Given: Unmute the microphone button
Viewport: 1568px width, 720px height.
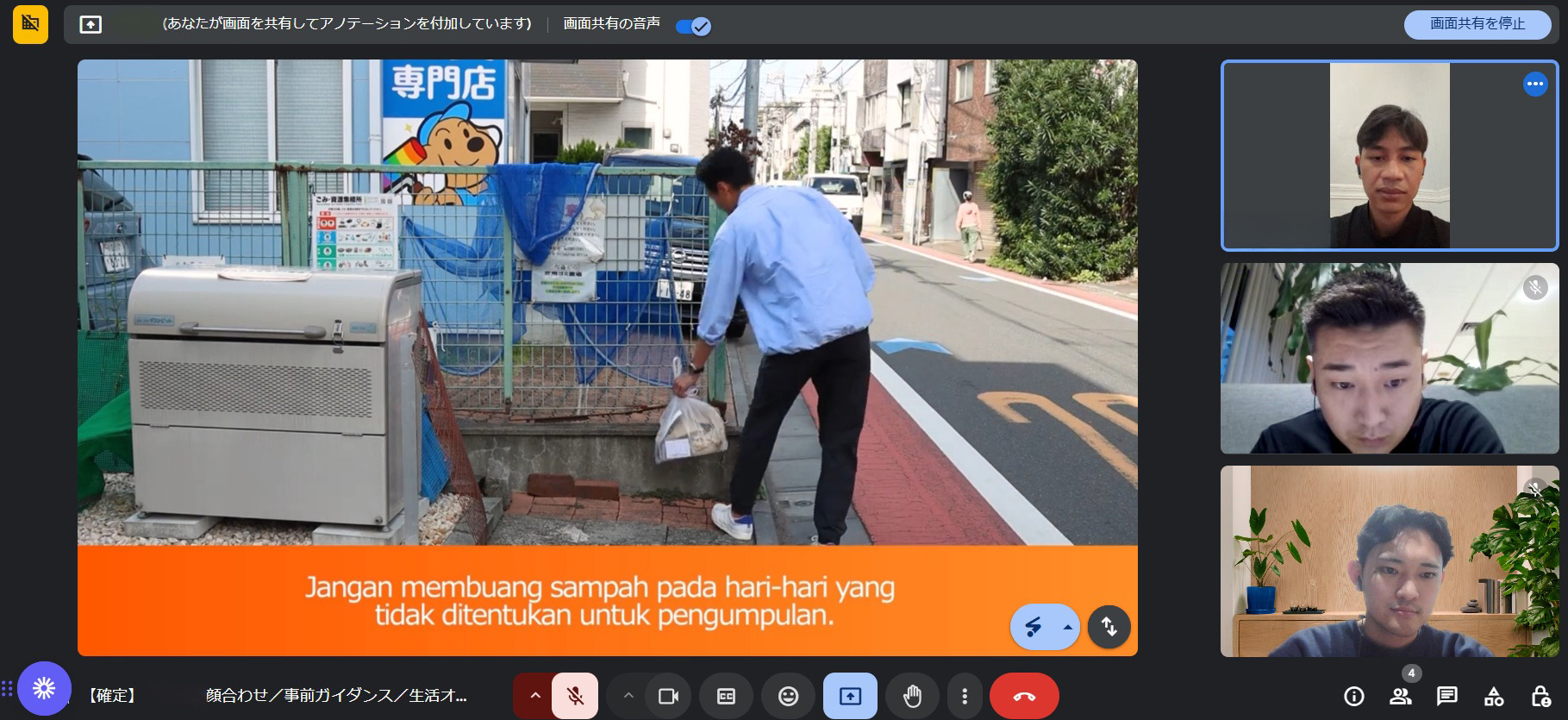Looking at the screenshot, I should [575, 696].
